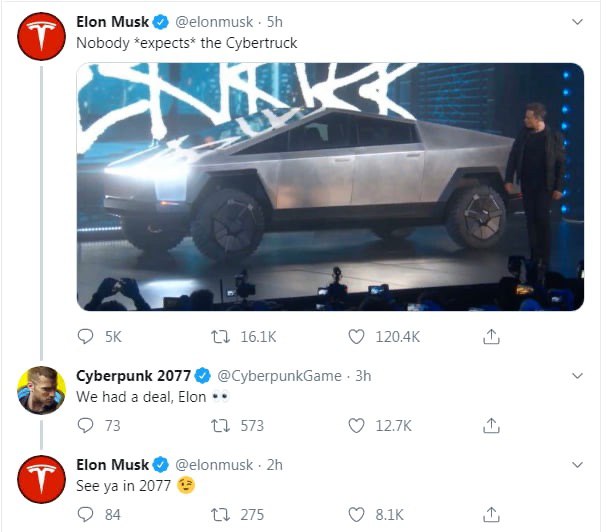
Task: Share the Cybertruck tweet
Action: pyautogui.click(x=491, y=337)
